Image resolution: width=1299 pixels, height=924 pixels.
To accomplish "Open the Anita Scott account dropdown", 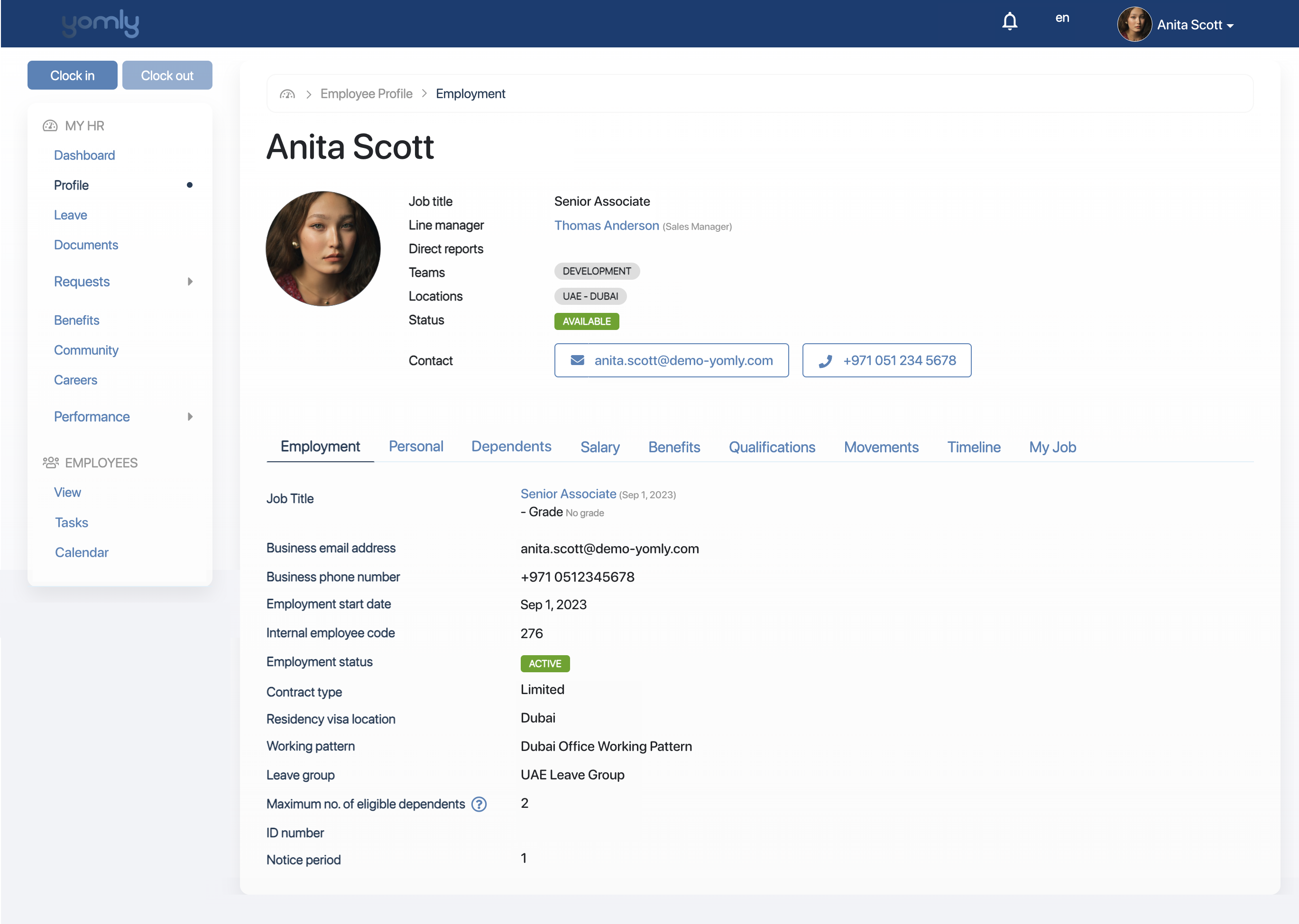I will click(x=1196, y=25).
